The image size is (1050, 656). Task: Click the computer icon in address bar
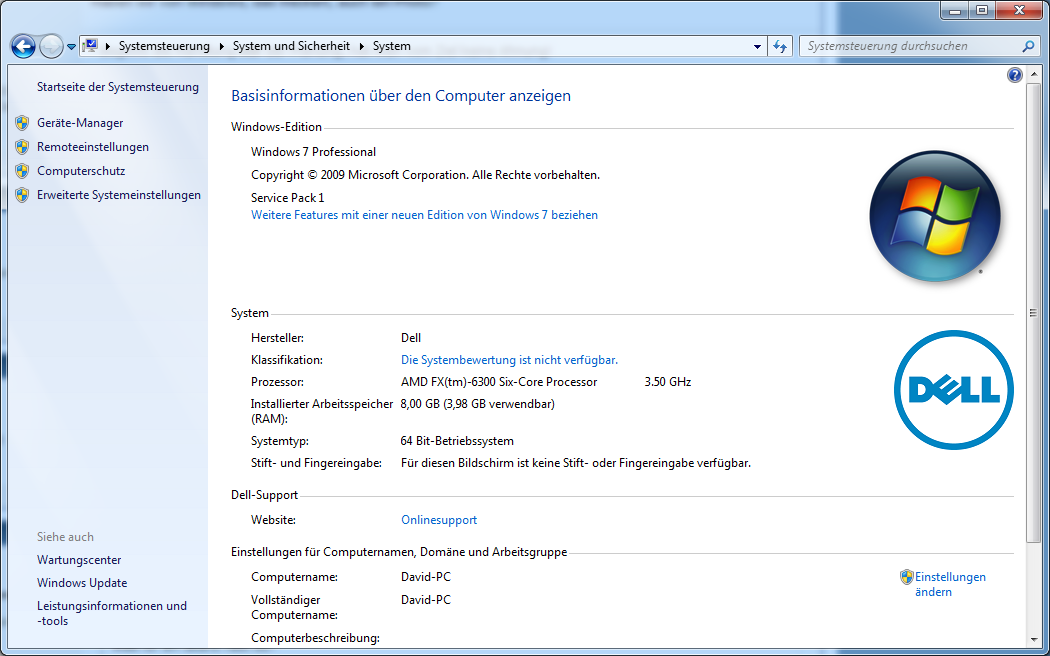tap(90, 46)
